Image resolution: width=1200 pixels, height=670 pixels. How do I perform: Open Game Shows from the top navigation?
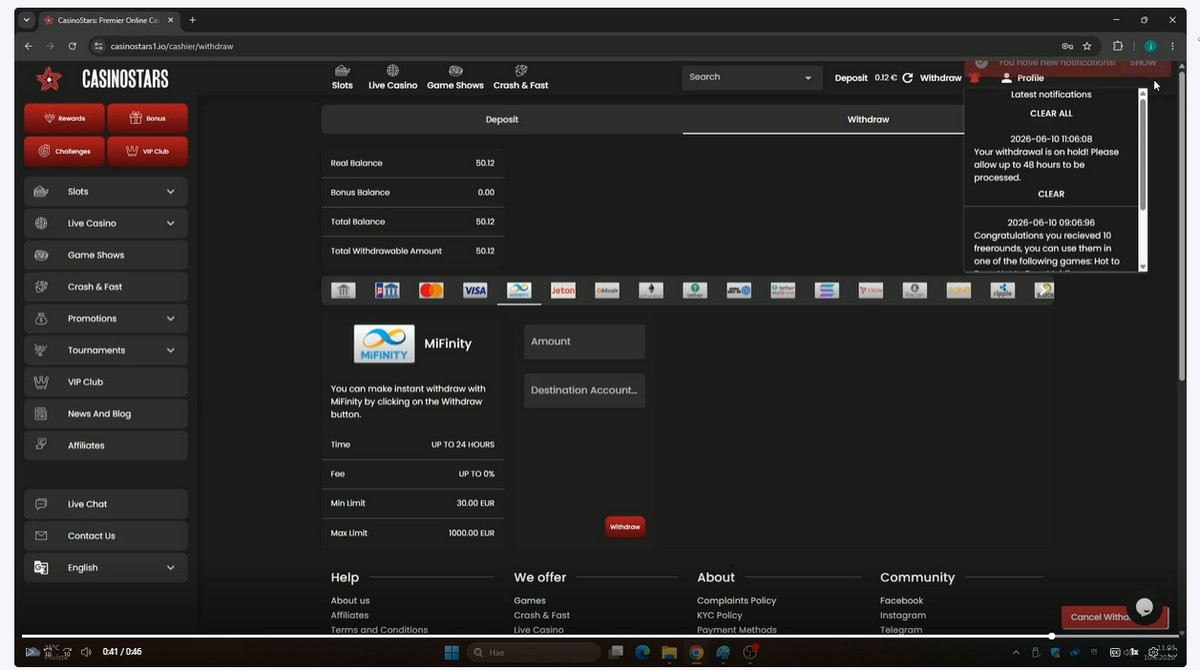[x=455, y=77]
